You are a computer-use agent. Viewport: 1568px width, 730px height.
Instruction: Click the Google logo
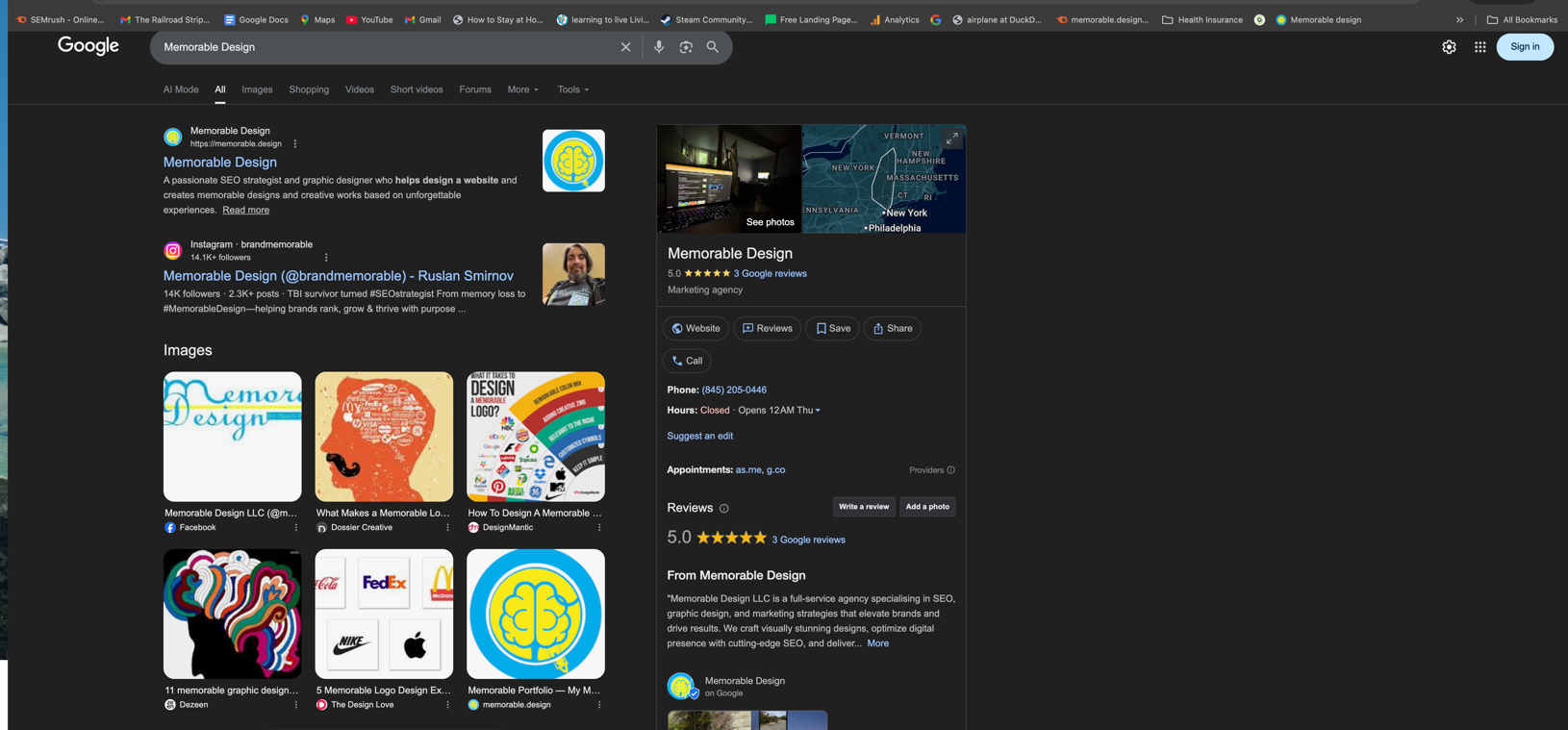[x=89, y=46]
